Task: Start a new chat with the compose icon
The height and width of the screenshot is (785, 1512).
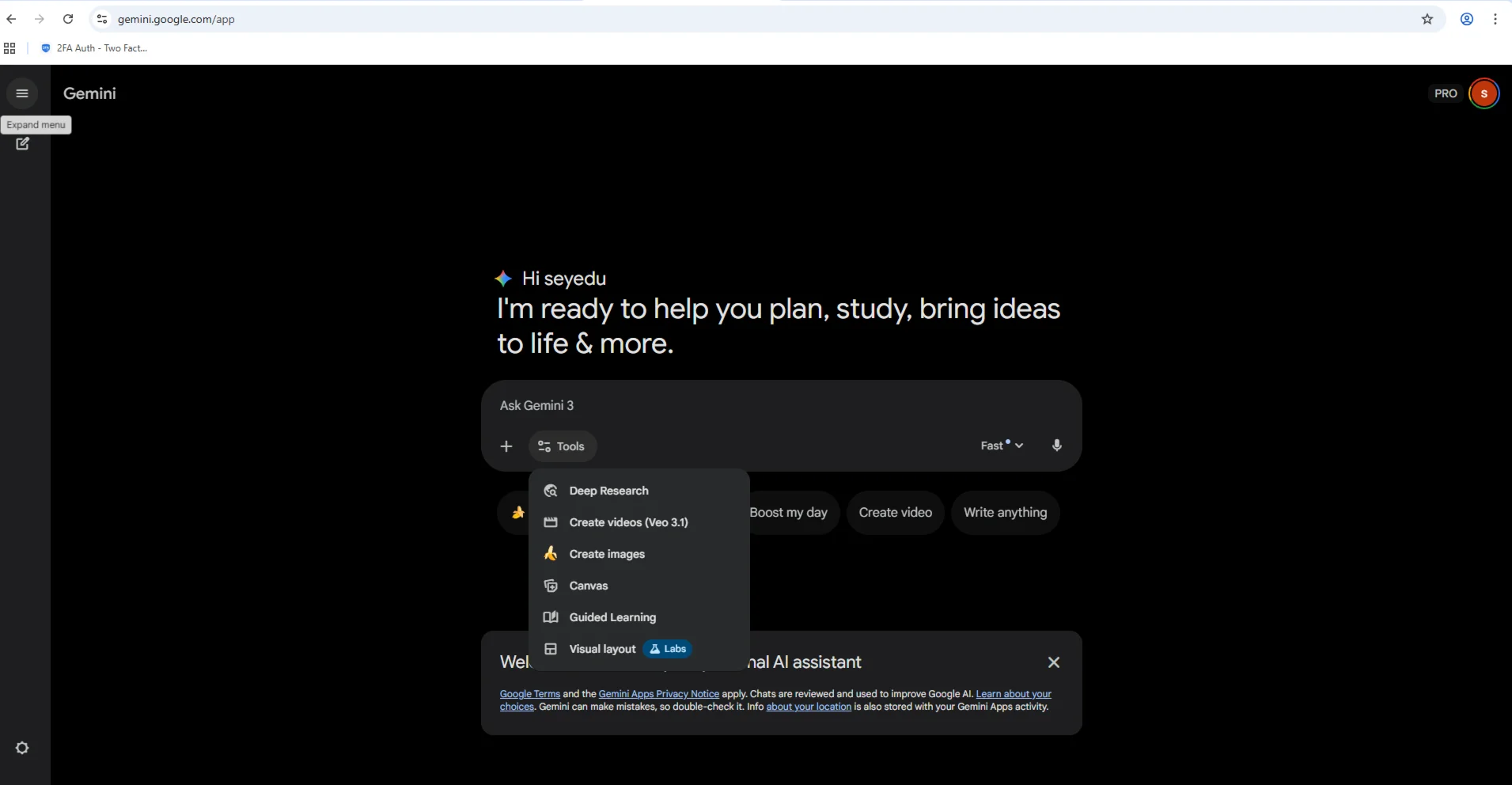Action: pos(23,144)
